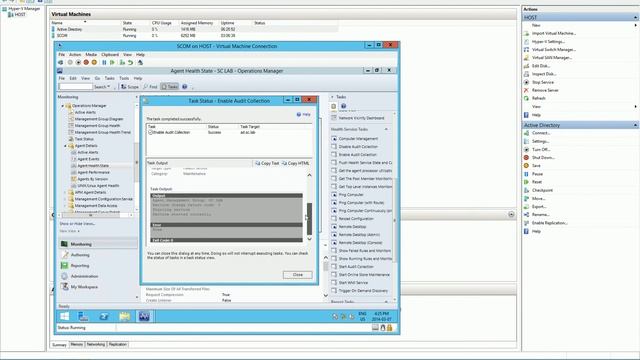Send Ctrl+Alt+Delete from VM connection toolbar
This screenshot has width=640, height=360.
click(61, 62)
